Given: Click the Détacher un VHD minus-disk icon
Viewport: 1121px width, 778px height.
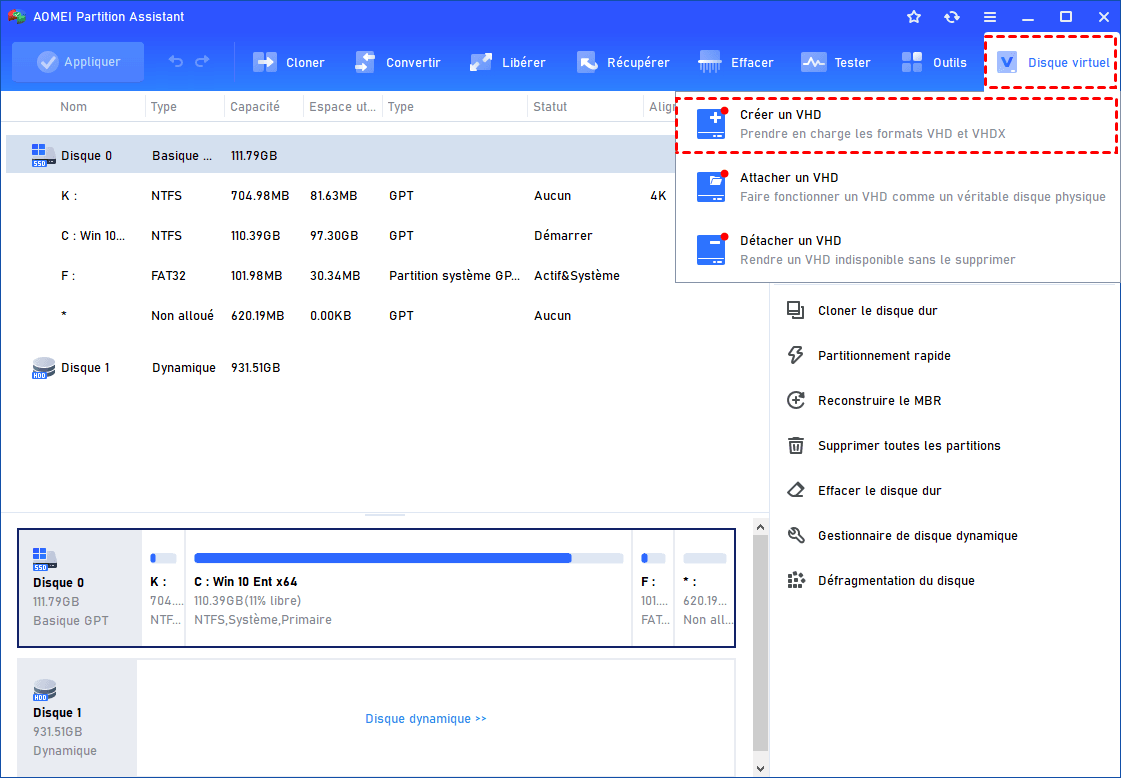Looking at the screenshot, I should tap(712, 250).
